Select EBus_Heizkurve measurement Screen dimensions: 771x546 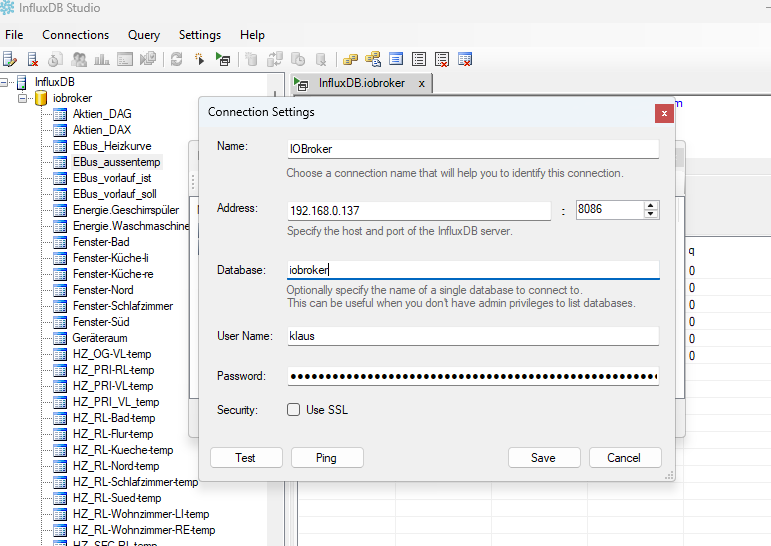(112, 146)
